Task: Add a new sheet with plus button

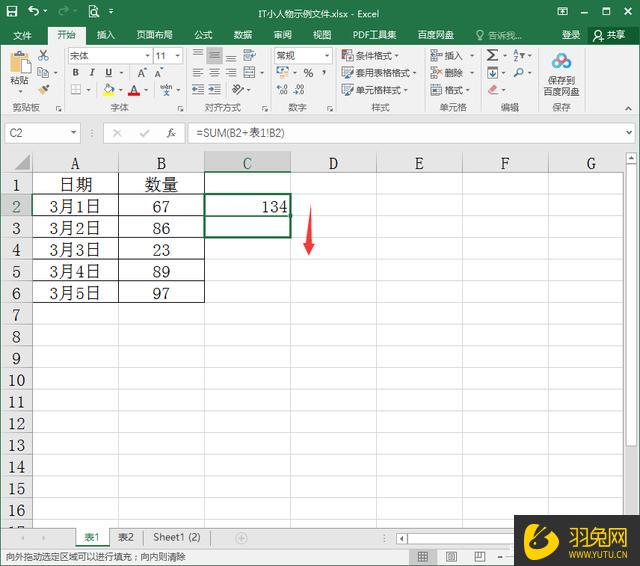Action: [241, 538]
